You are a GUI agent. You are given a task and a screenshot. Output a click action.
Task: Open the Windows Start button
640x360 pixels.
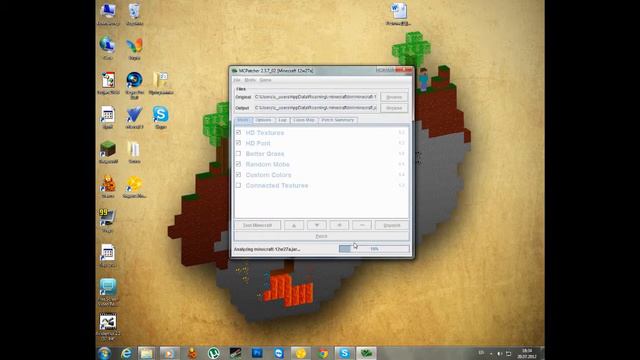(104, 353)
